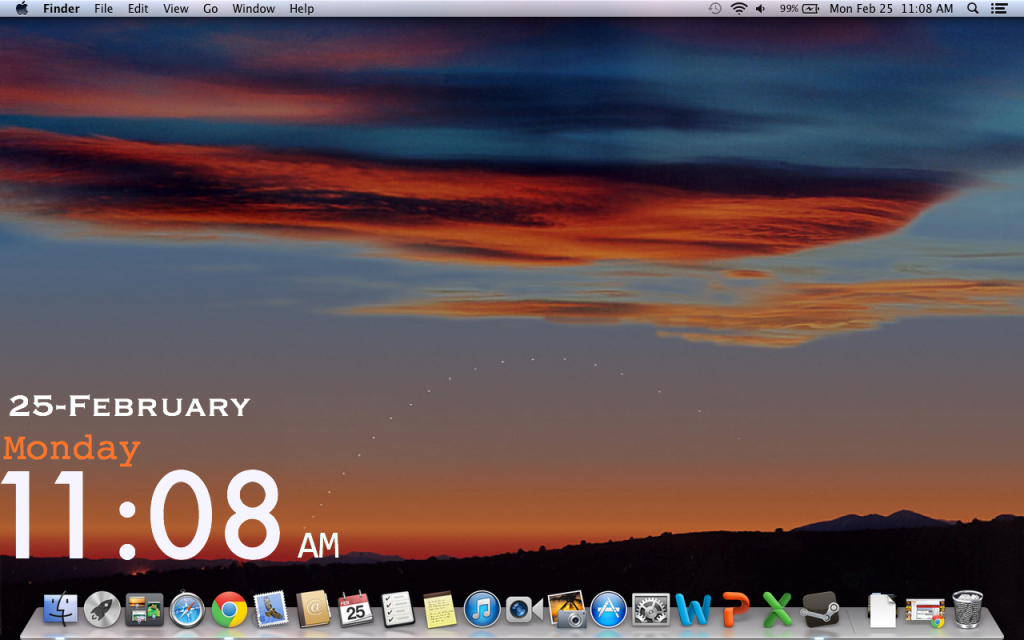Viewport: 1024px width, 640px height.
Task: Launch Safari from the Dock
Action: point(187,607)
